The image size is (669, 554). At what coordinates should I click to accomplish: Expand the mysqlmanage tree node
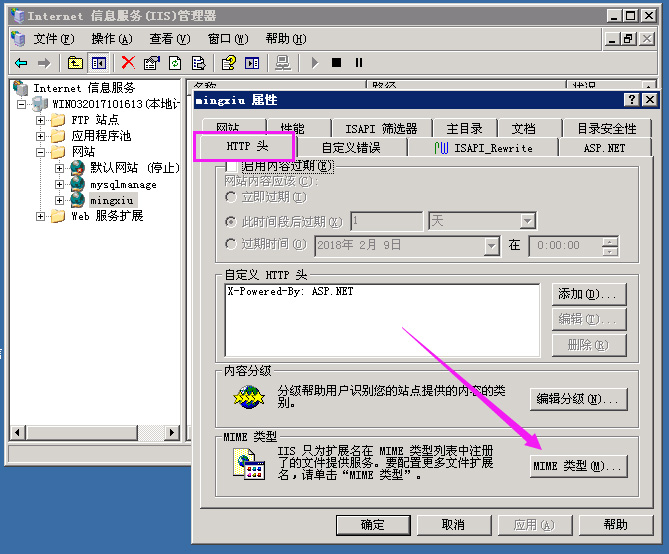tap(59, 184)
